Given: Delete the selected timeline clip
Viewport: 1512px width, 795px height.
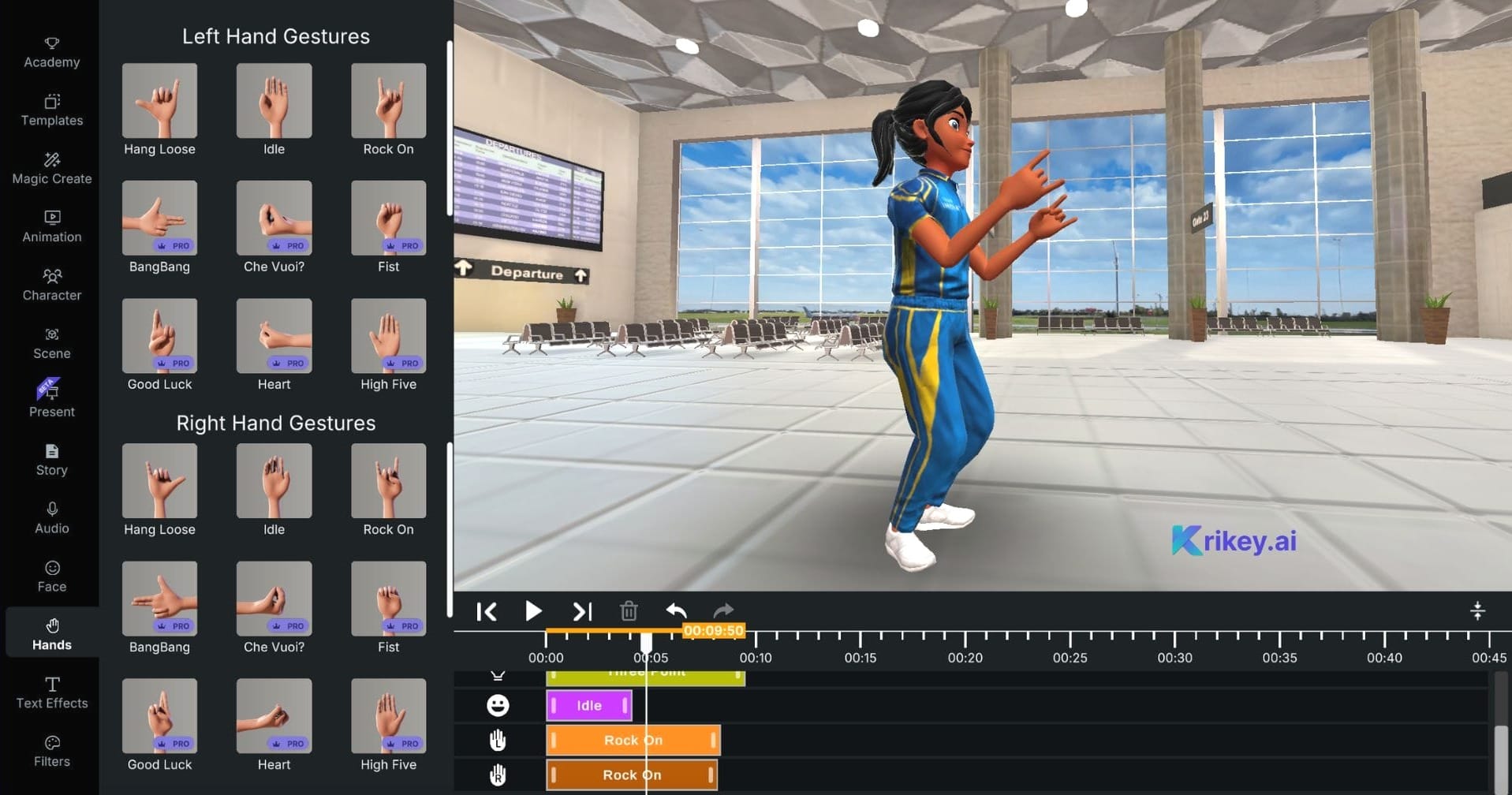Looking at the screenshot, I should point(629,611).
